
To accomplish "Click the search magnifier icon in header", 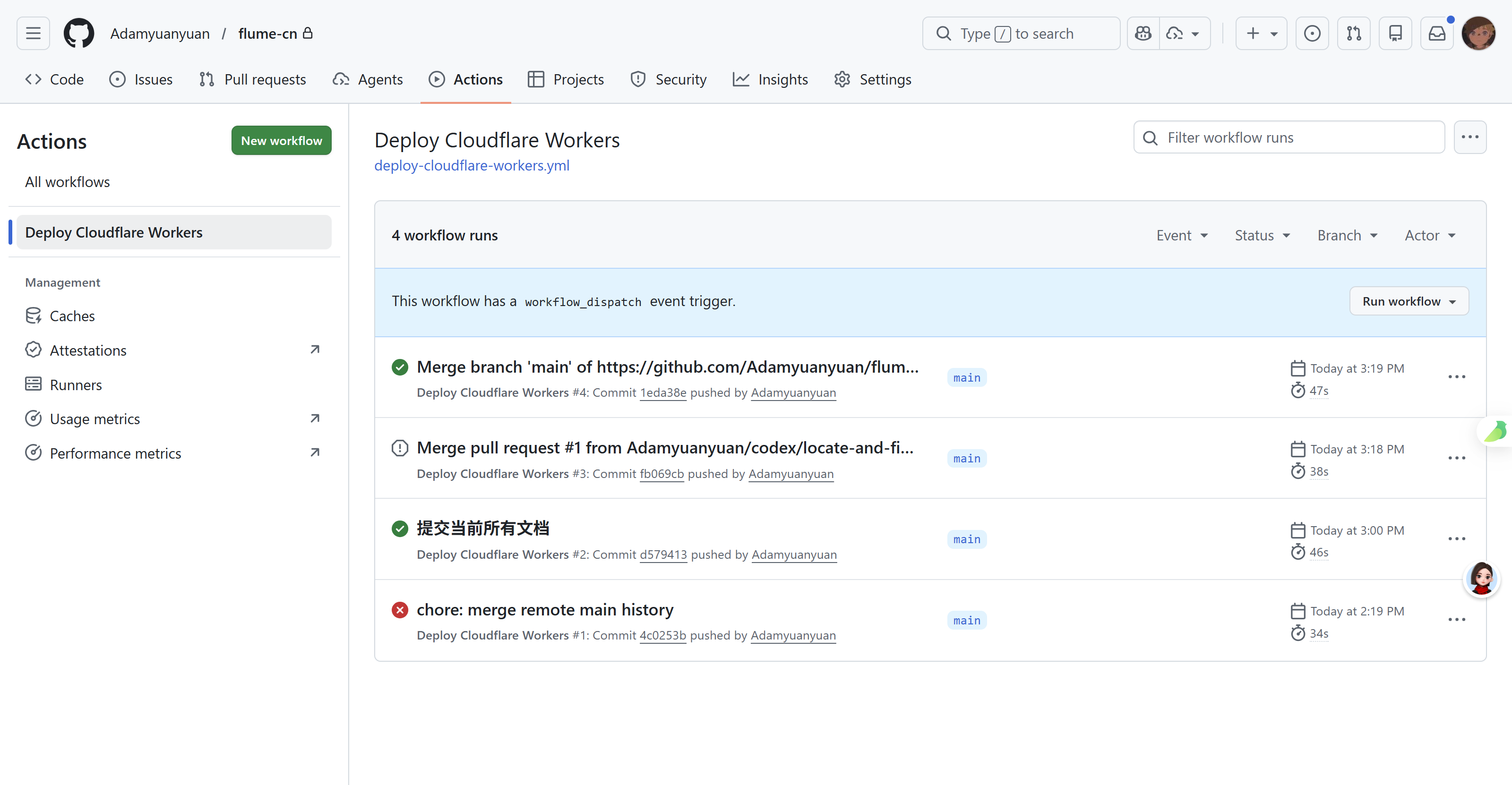I will (x=944, y=34).
